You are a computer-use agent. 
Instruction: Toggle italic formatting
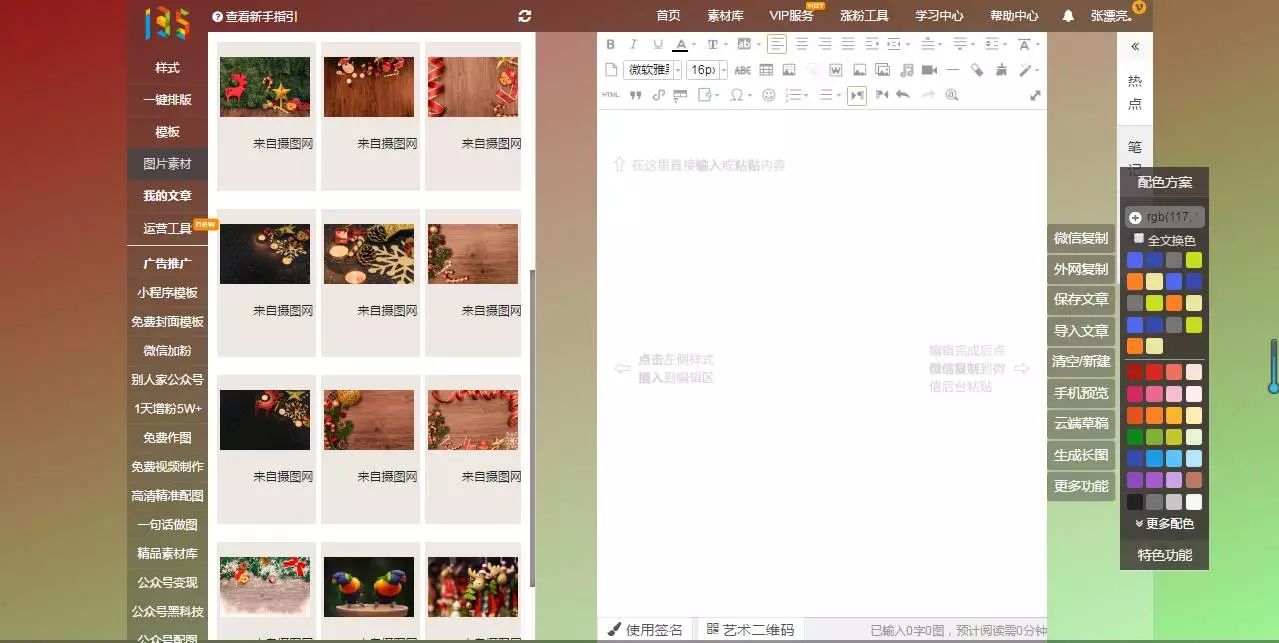click(x=634, y=44)
